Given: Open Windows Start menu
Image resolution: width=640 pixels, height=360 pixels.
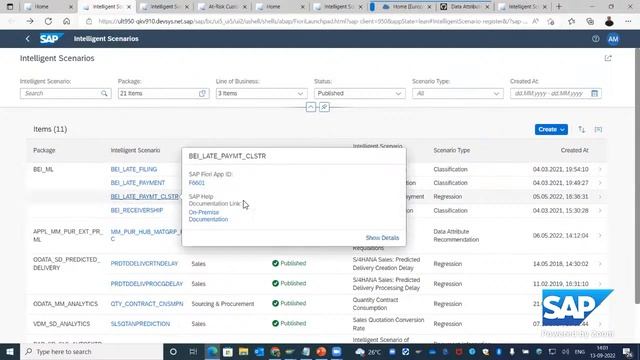Looking at the screenshot, I should (10, 351).
